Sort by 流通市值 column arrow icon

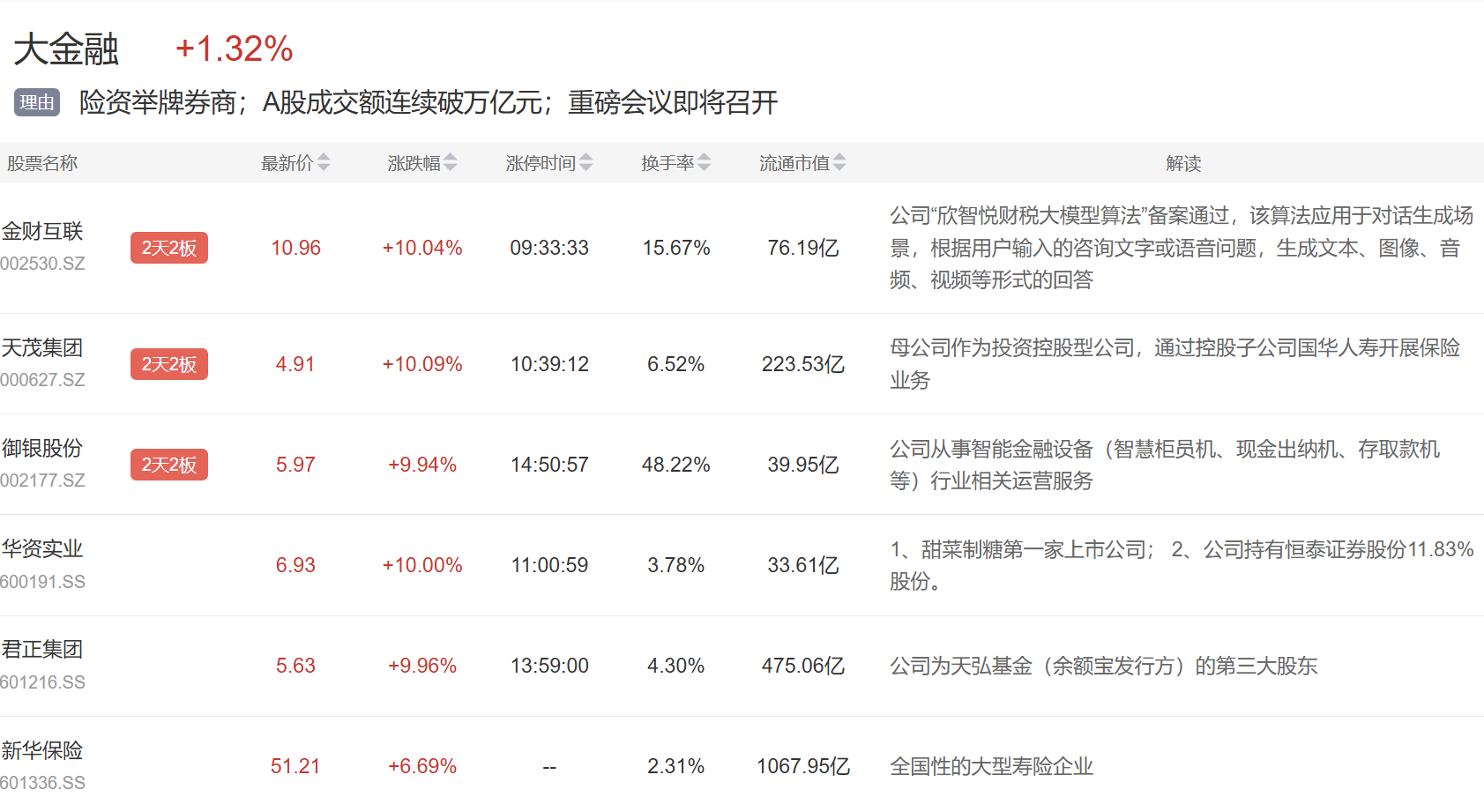(839, 163)
